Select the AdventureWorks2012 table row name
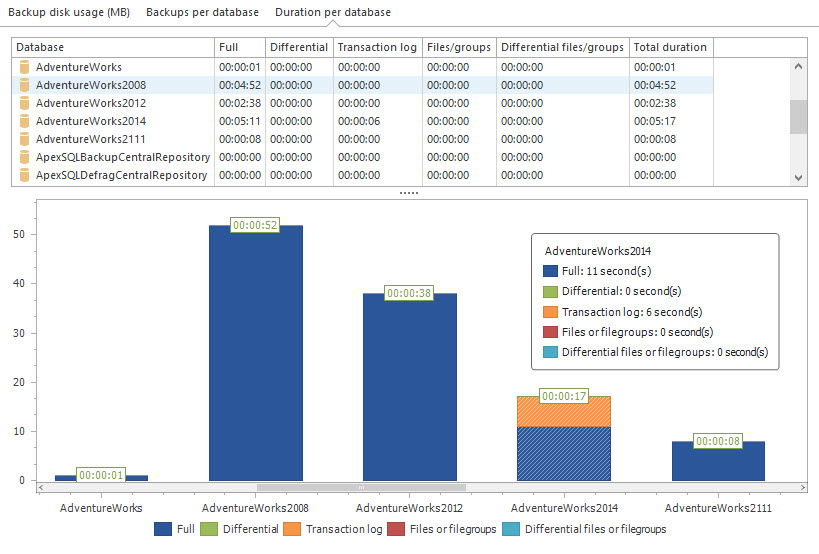 (91, 103)
